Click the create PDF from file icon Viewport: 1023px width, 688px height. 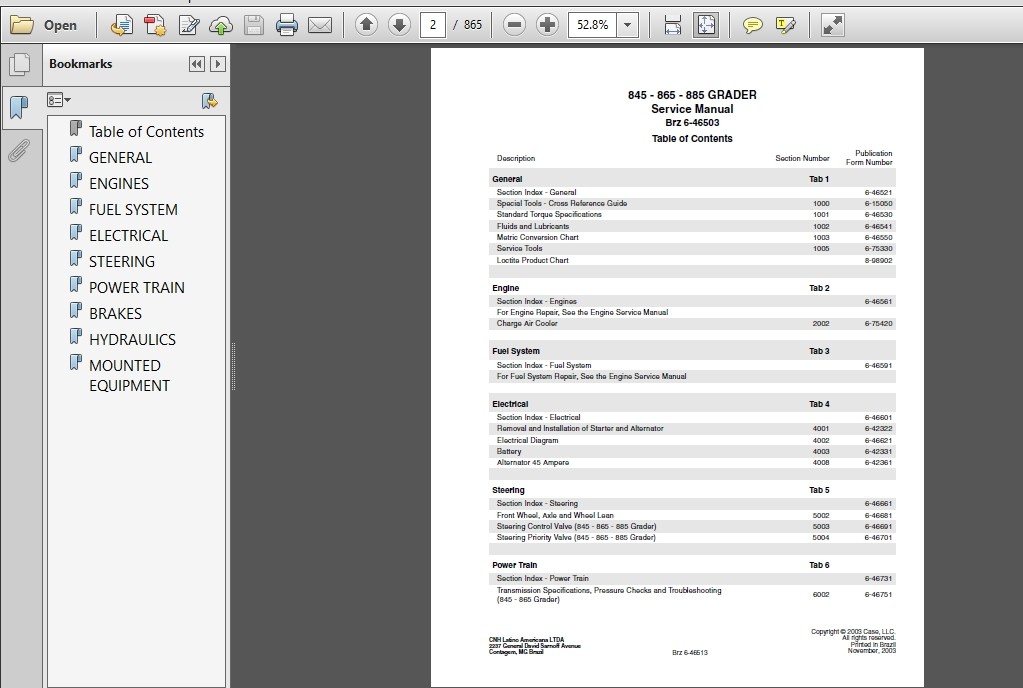click(x=121, y=25)
